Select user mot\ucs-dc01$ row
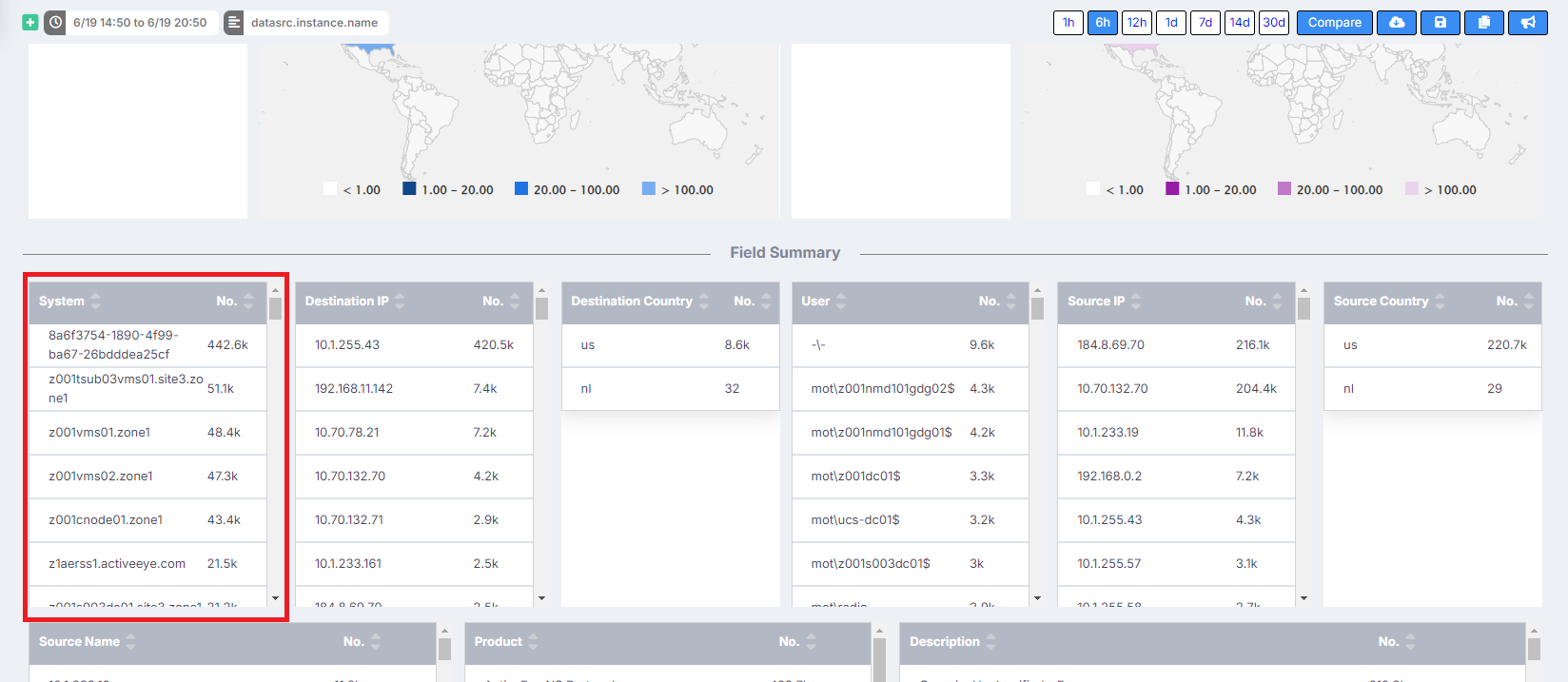Screen dimensions: 1568x682 911,519
